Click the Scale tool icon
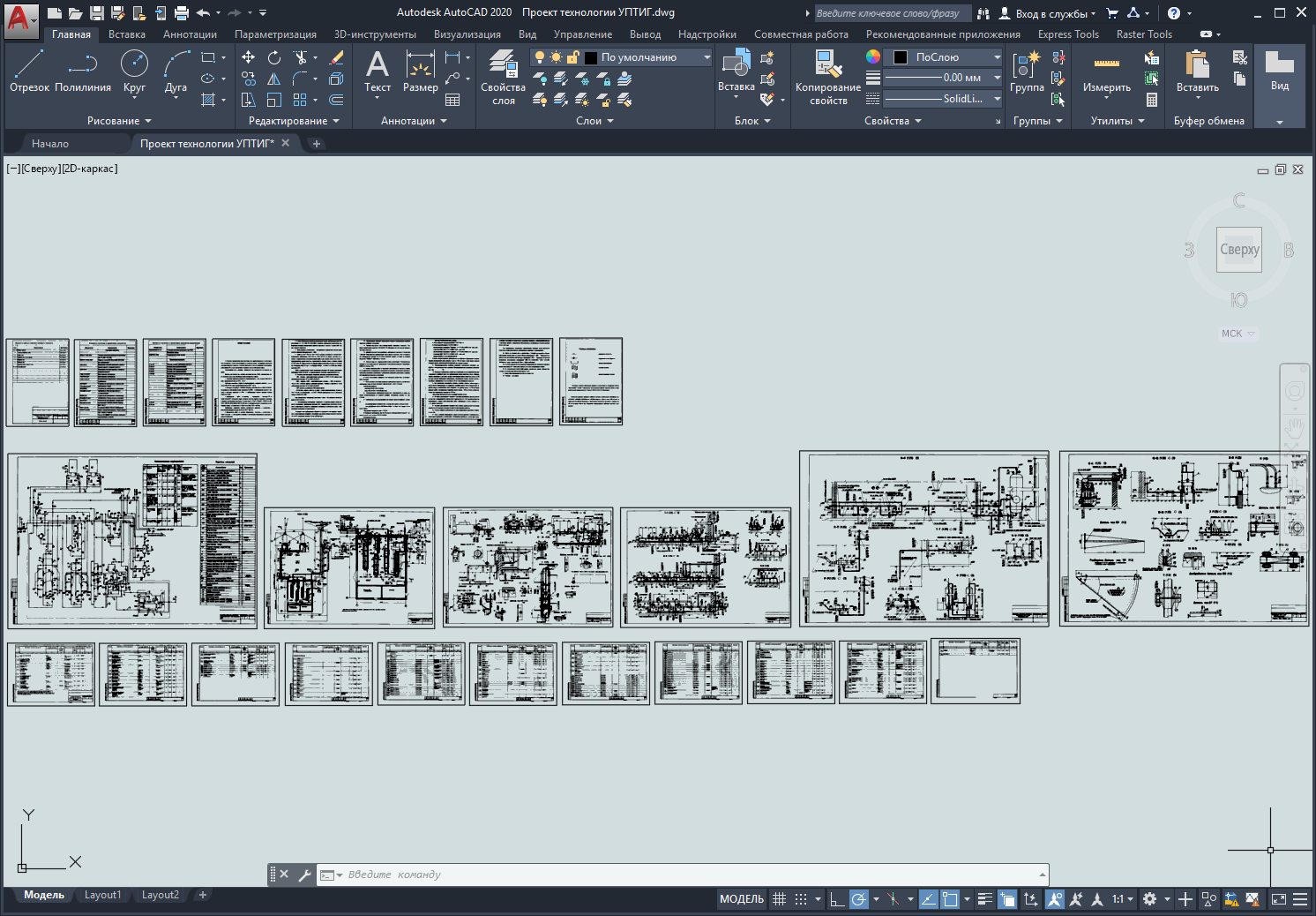Screen dimensions: 1316x916 point(274,100)
